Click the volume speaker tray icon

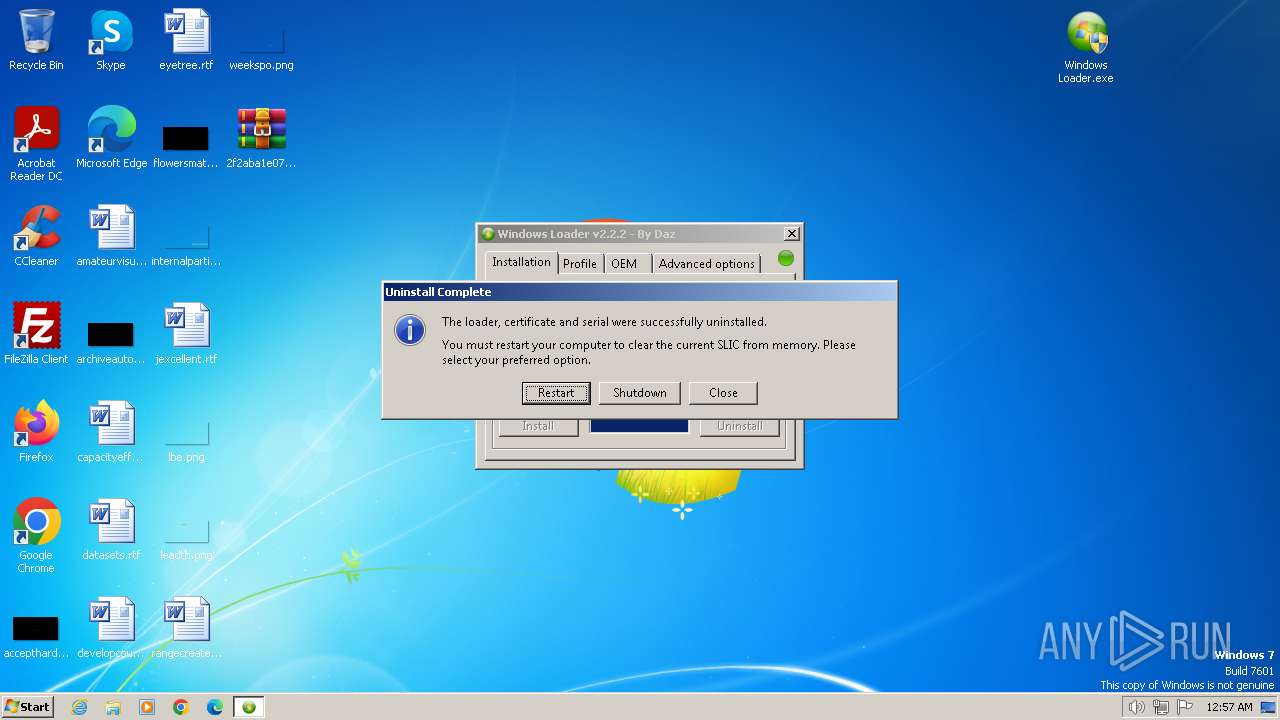[x=1136, y=707]
